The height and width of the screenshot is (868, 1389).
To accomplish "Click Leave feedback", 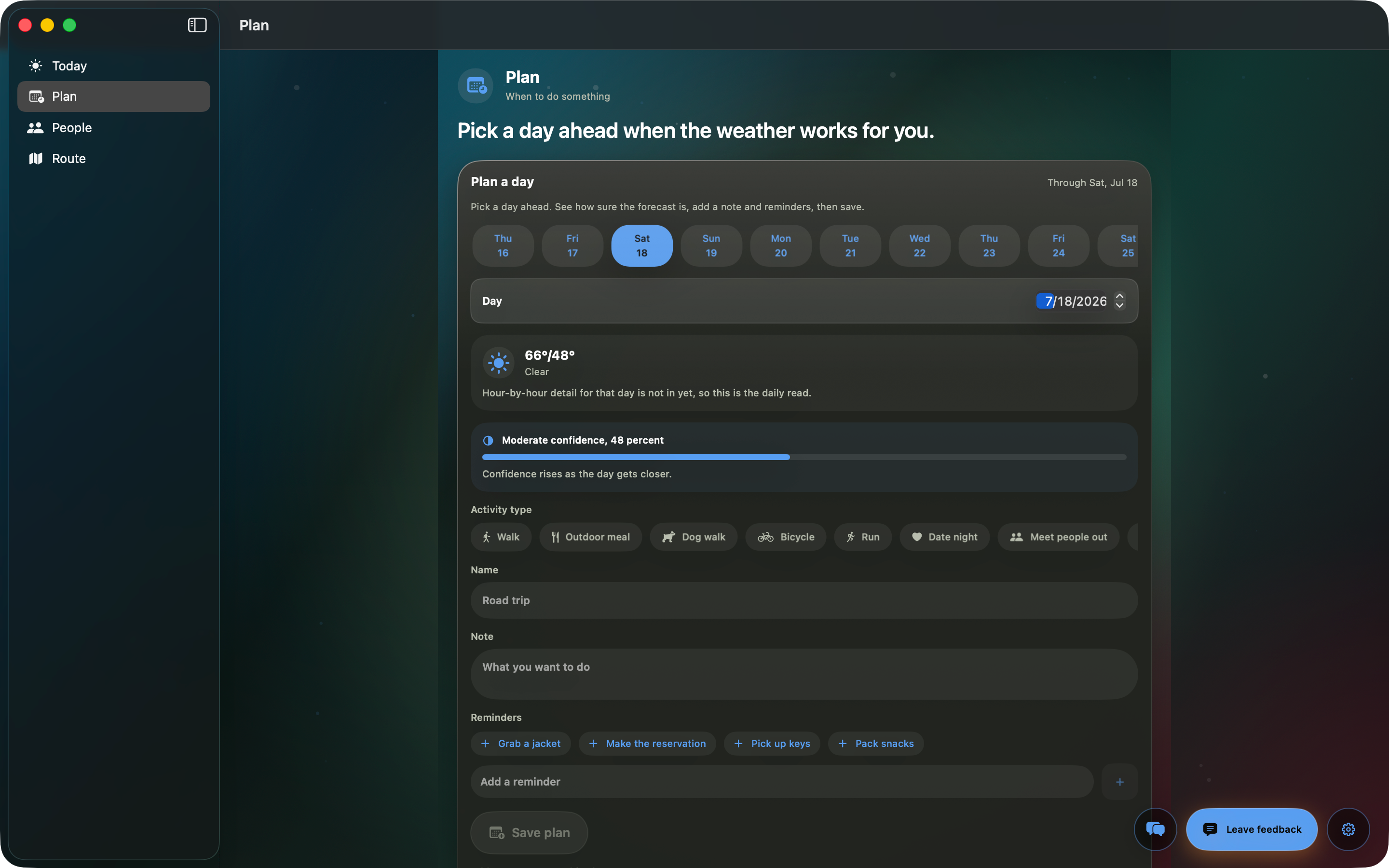I will tap(1251, 829).
